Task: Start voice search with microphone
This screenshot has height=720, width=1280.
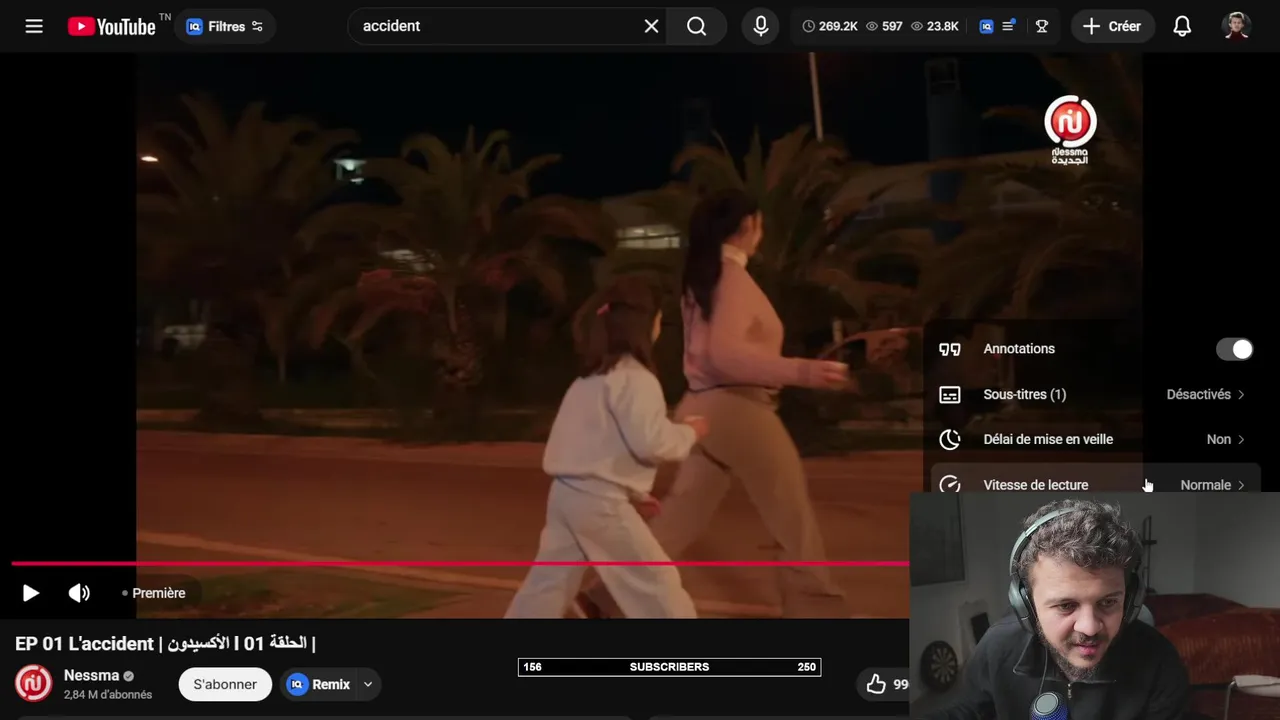Action: coord(761,26)
